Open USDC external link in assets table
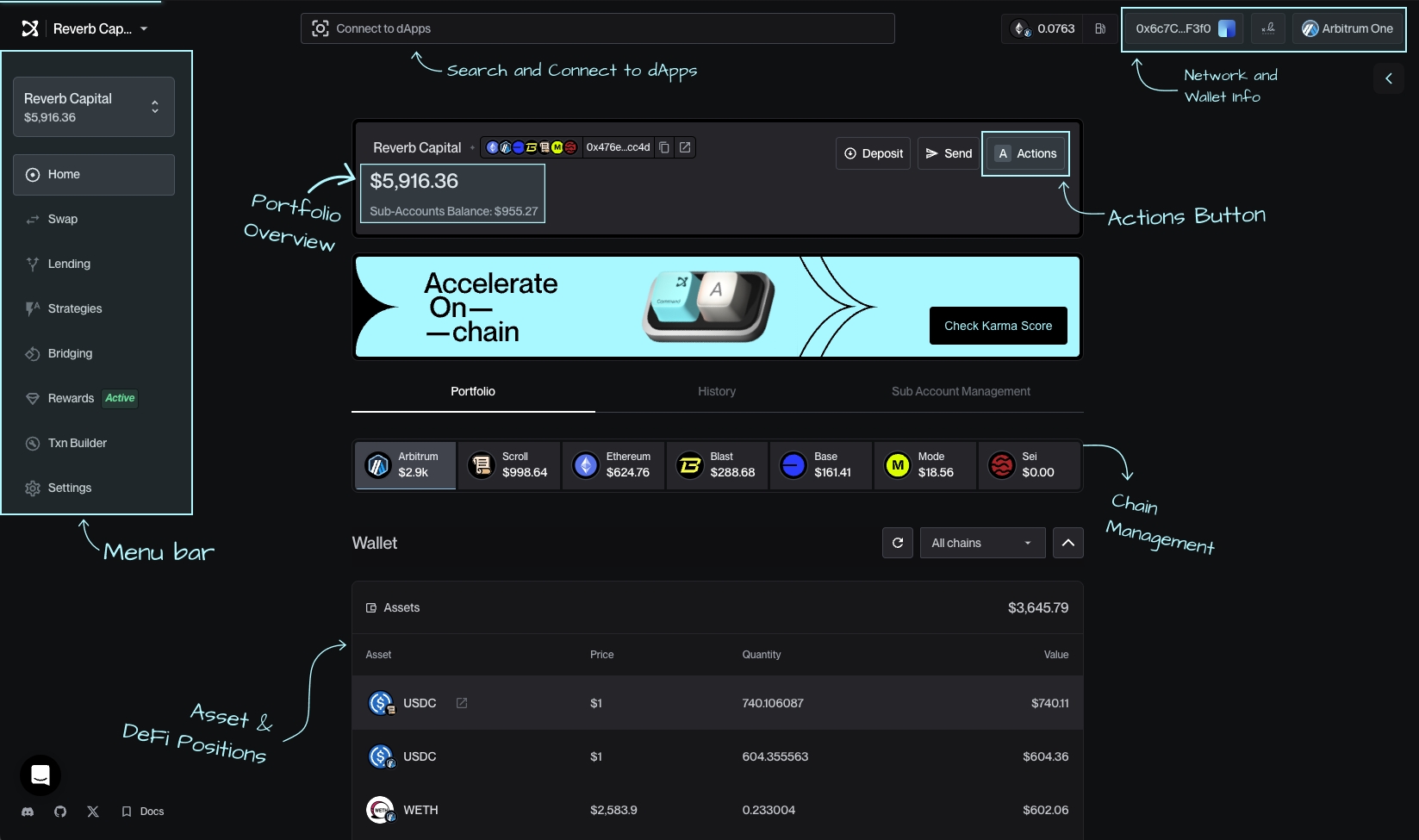 [462, 703]
